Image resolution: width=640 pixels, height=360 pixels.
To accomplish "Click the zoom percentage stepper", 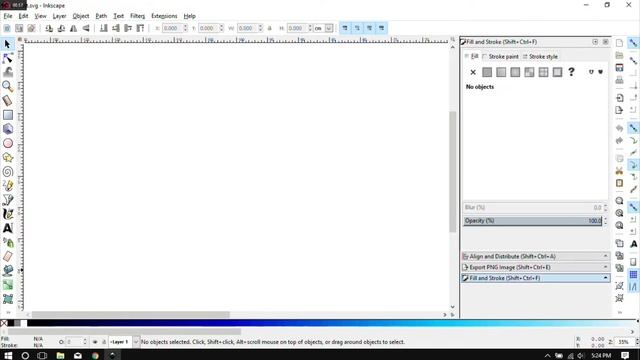I will click(636, 342).
